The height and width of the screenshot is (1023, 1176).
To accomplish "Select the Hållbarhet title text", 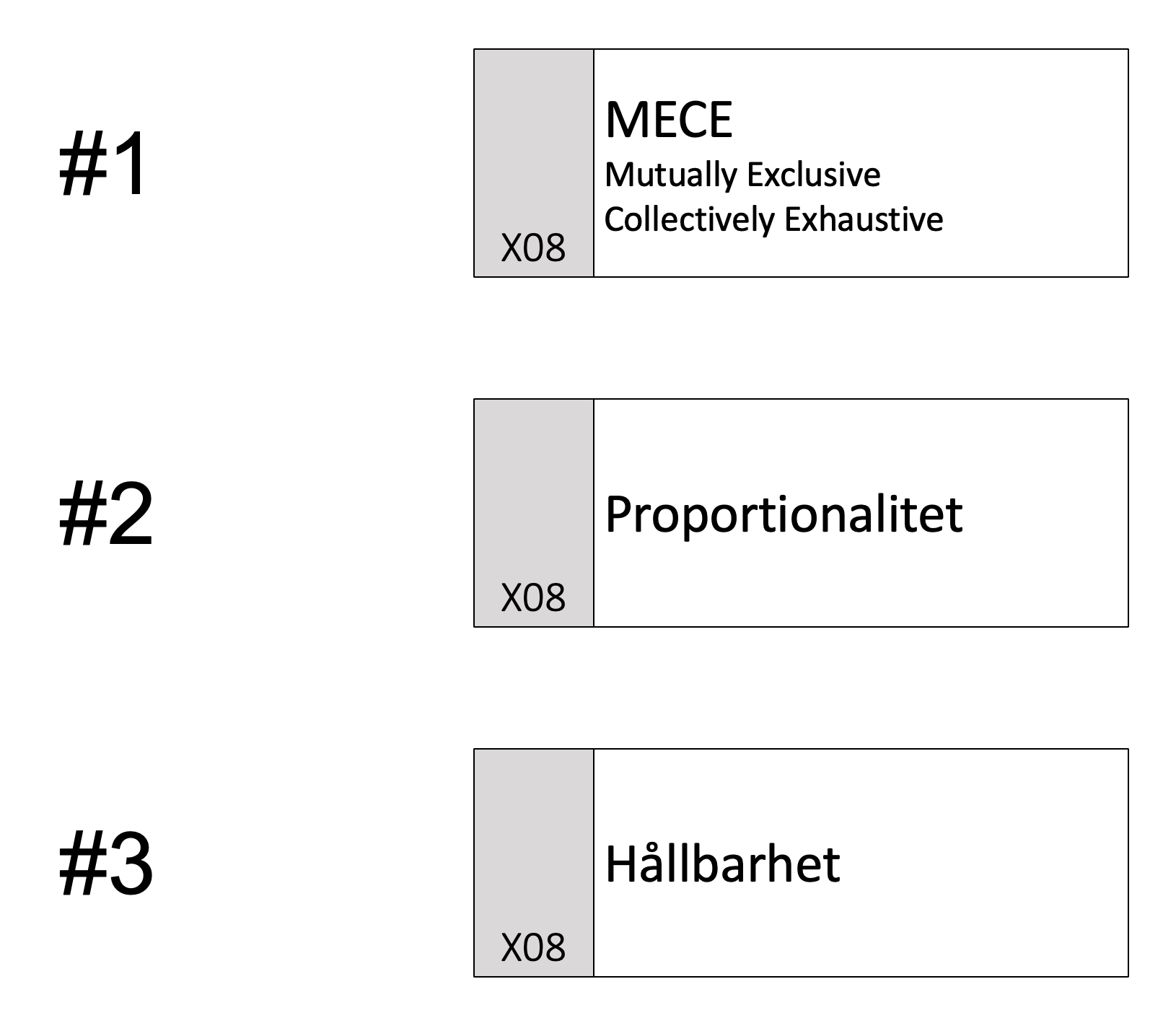I will 722,863.
